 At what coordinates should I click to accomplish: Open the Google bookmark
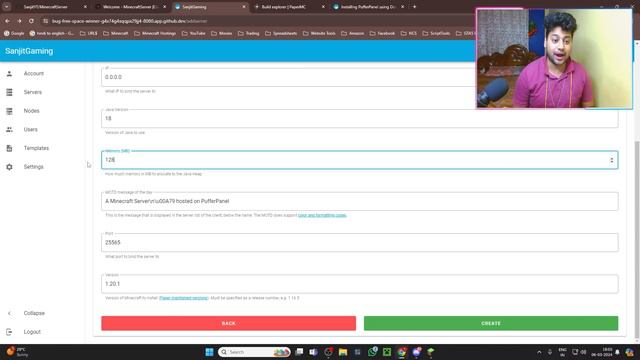coord(14,33)
